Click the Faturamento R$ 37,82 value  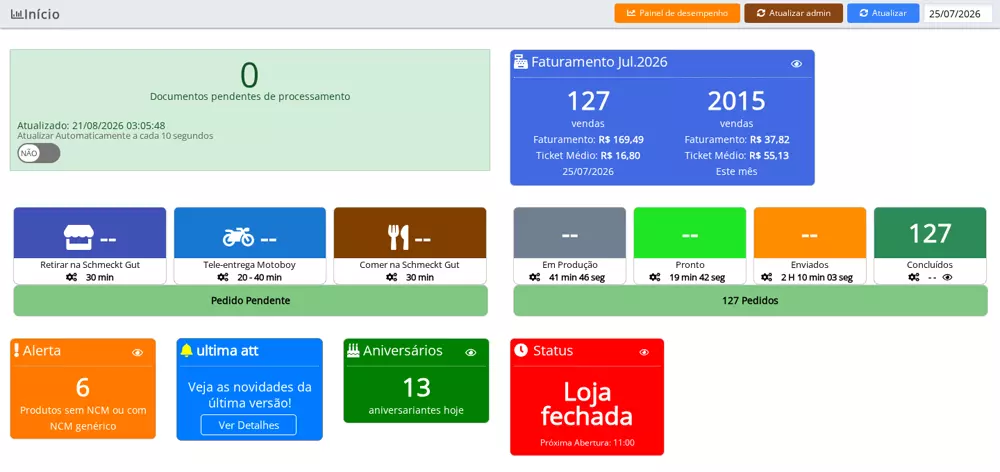pyautogui.click(x=770, y=139)
